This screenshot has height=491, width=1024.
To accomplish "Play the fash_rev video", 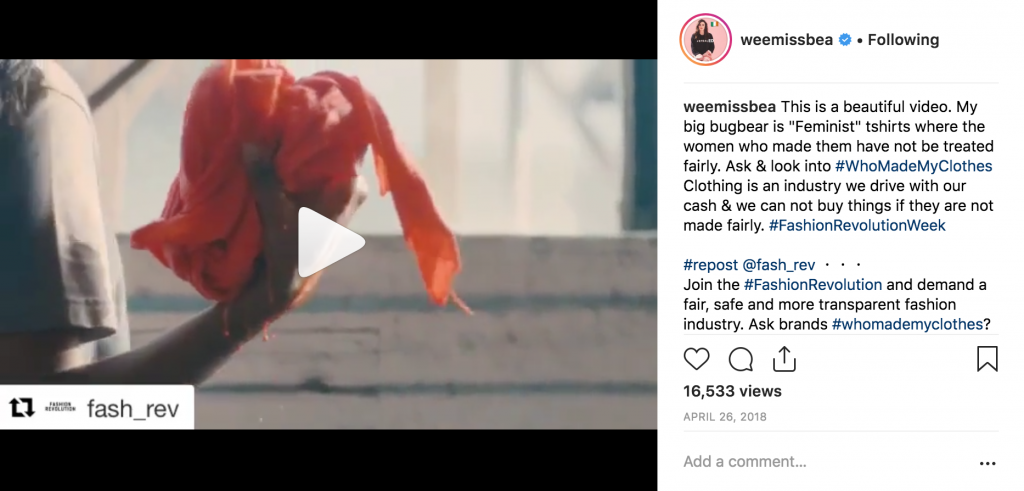I will pyautogui.click(x=331, y=242).
